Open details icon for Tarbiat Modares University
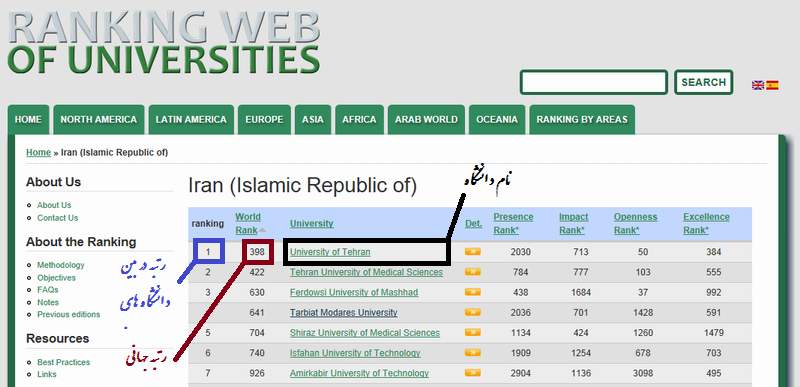 [472, 312]
